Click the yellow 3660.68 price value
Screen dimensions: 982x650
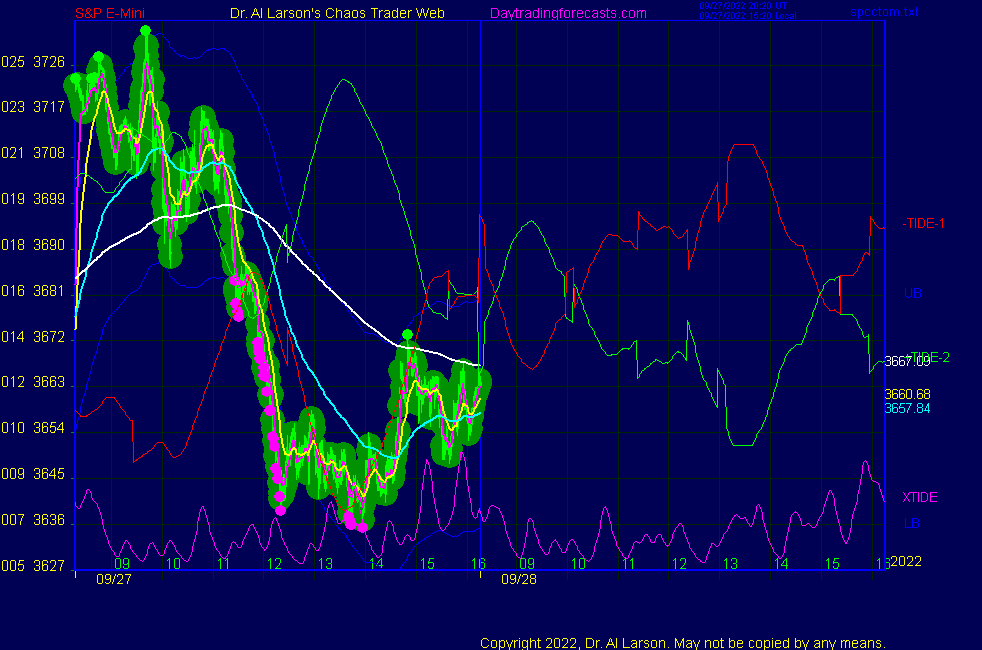point(907,394)
